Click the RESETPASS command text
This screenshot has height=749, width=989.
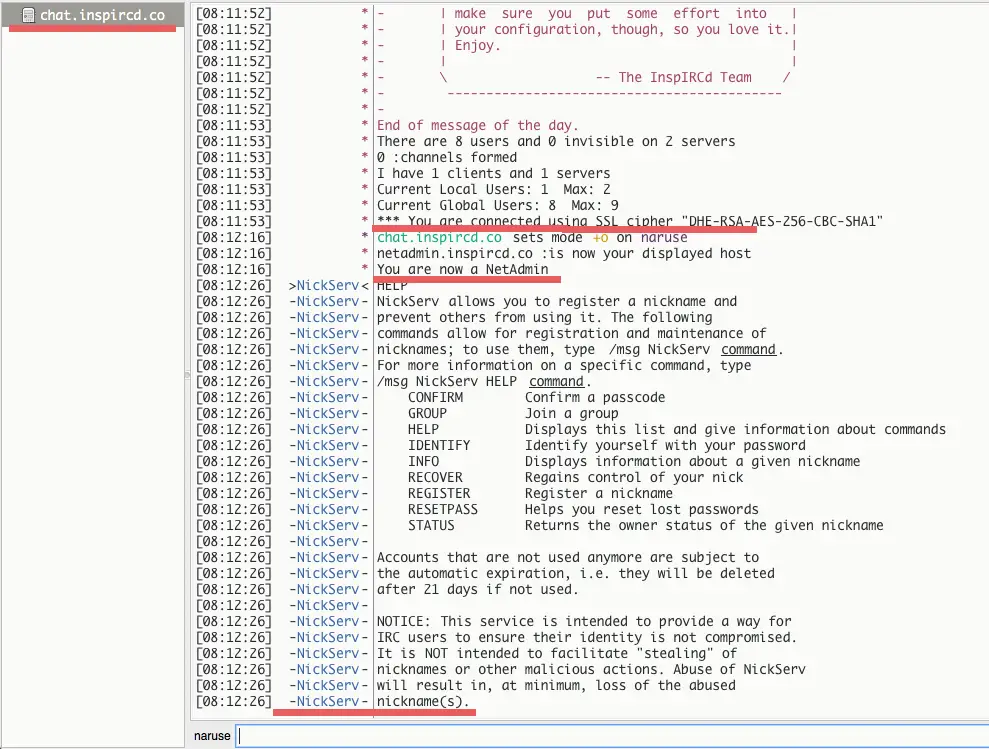tap(443, 509)
